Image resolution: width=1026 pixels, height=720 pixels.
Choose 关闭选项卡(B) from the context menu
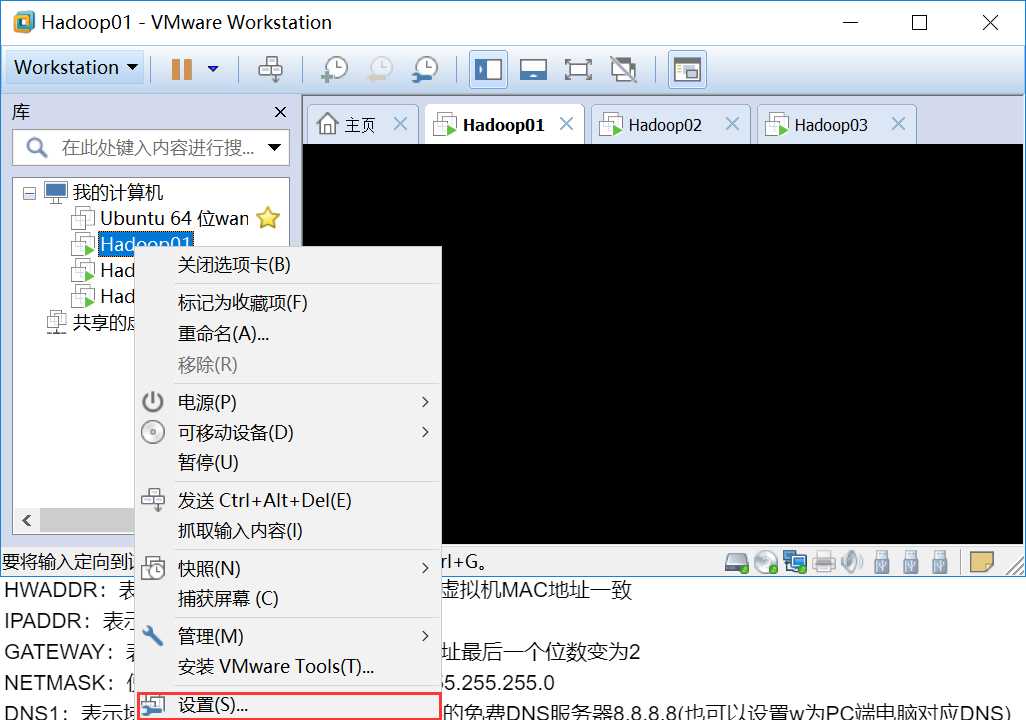[288, 265]
